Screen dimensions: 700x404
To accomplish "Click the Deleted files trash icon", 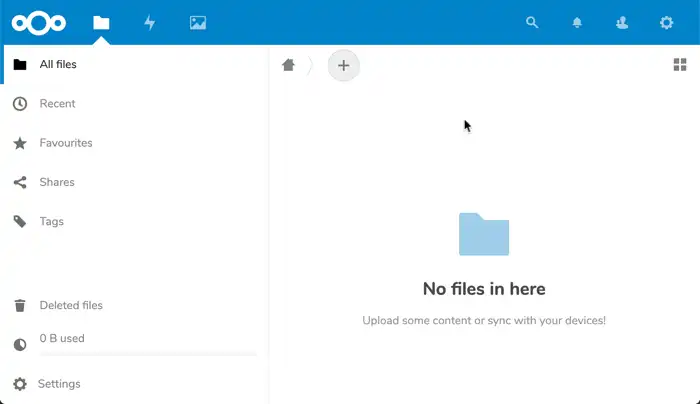I will (20, 305).
